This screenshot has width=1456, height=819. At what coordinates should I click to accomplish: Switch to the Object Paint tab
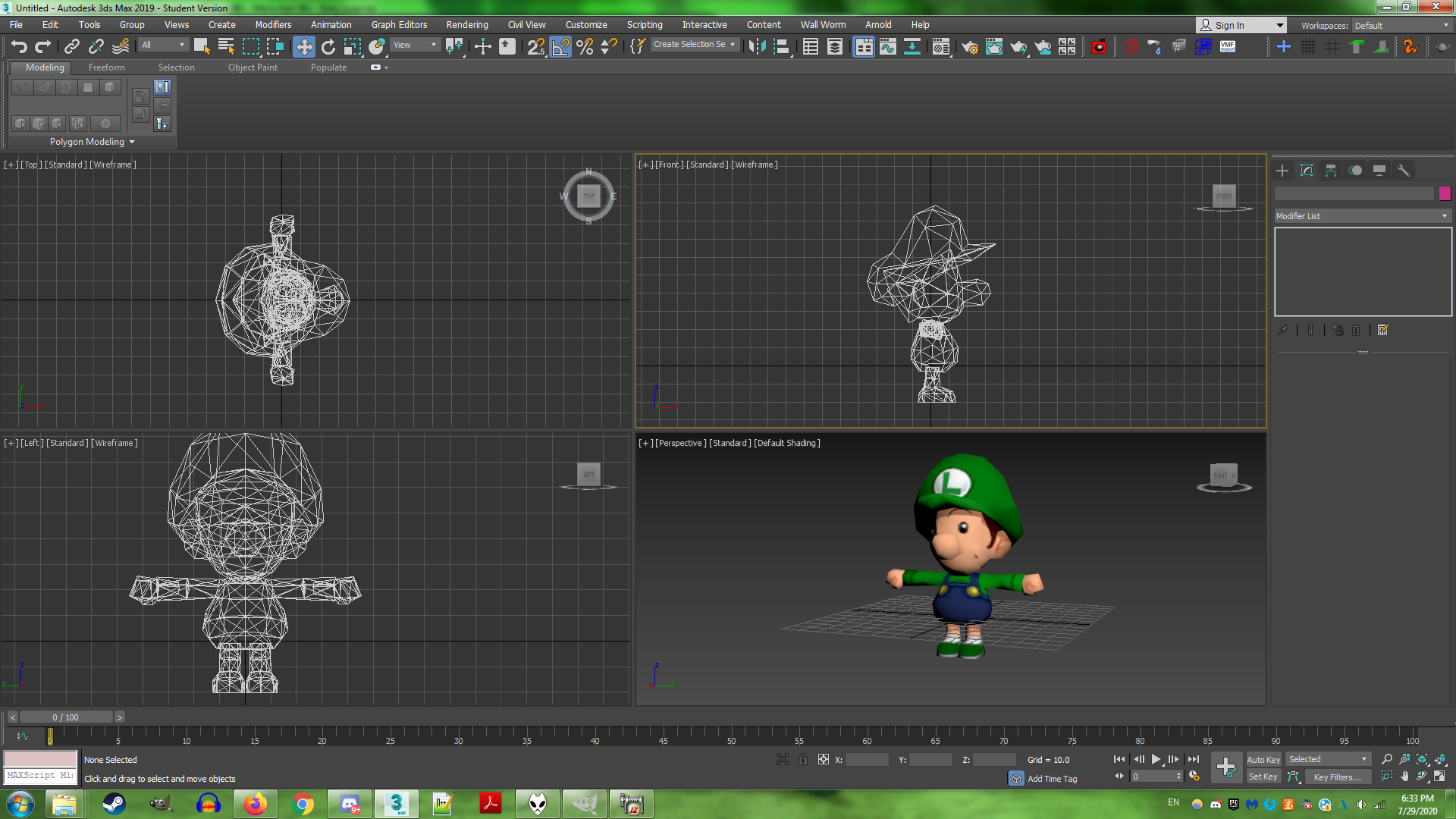(253, 67)
